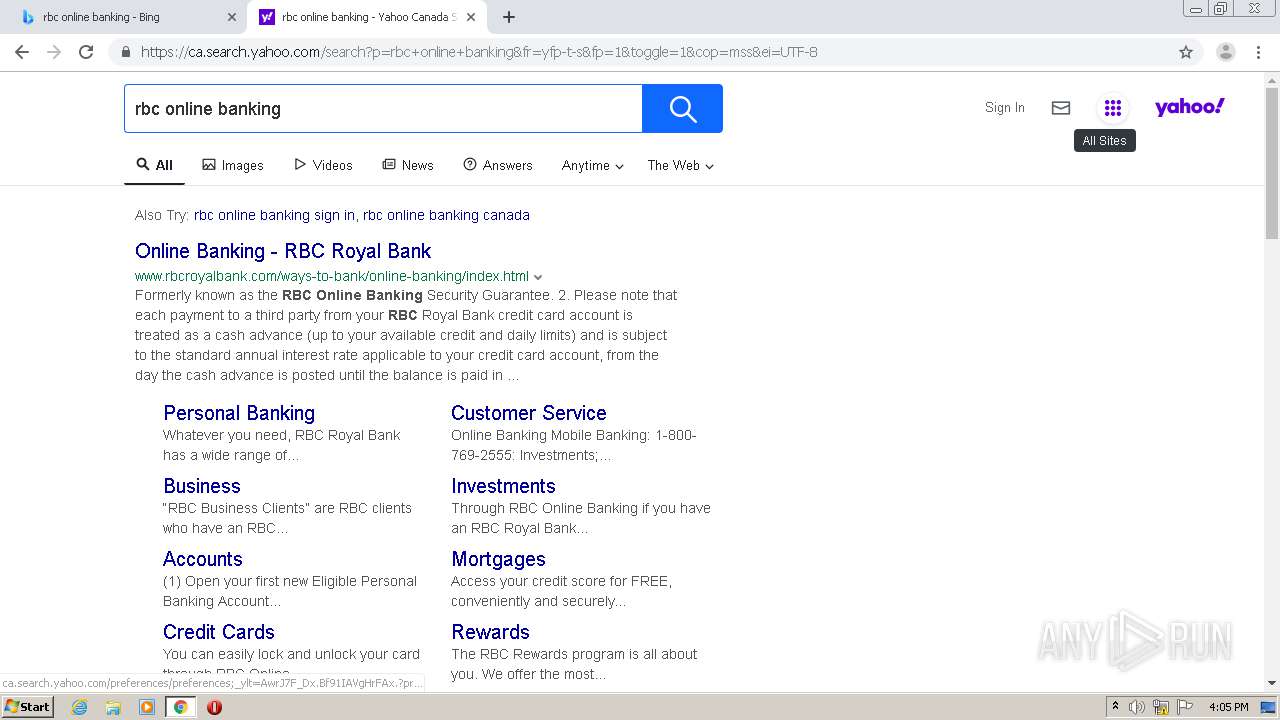Open the Chrome profile avatar
The image size is (1280, 720).
coord(1225,52)
